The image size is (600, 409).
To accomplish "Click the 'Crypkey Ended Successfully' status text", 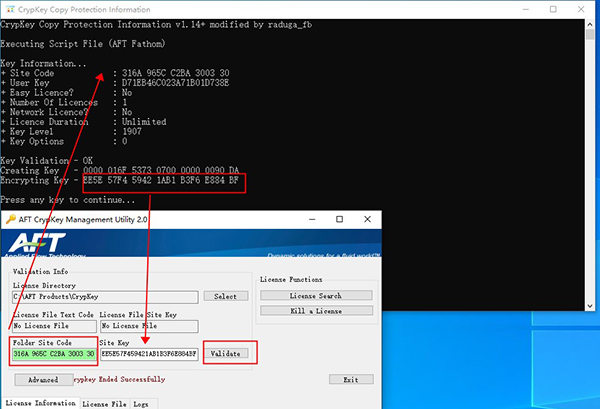I will [x=119, y=380].
